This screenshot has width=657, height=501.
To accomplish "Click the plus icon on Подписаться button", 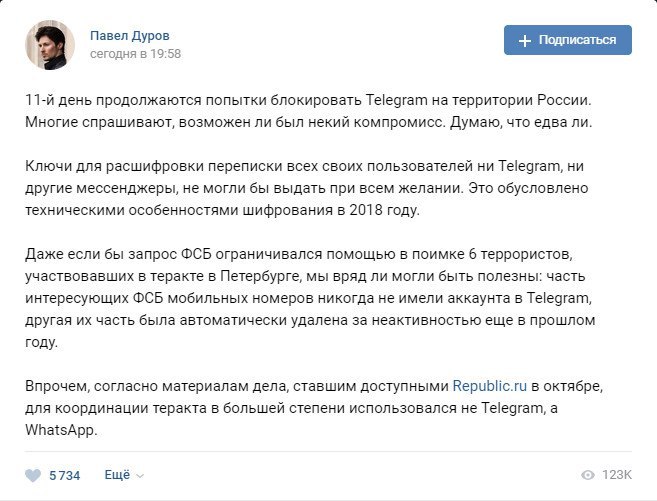I will point(525,40).
